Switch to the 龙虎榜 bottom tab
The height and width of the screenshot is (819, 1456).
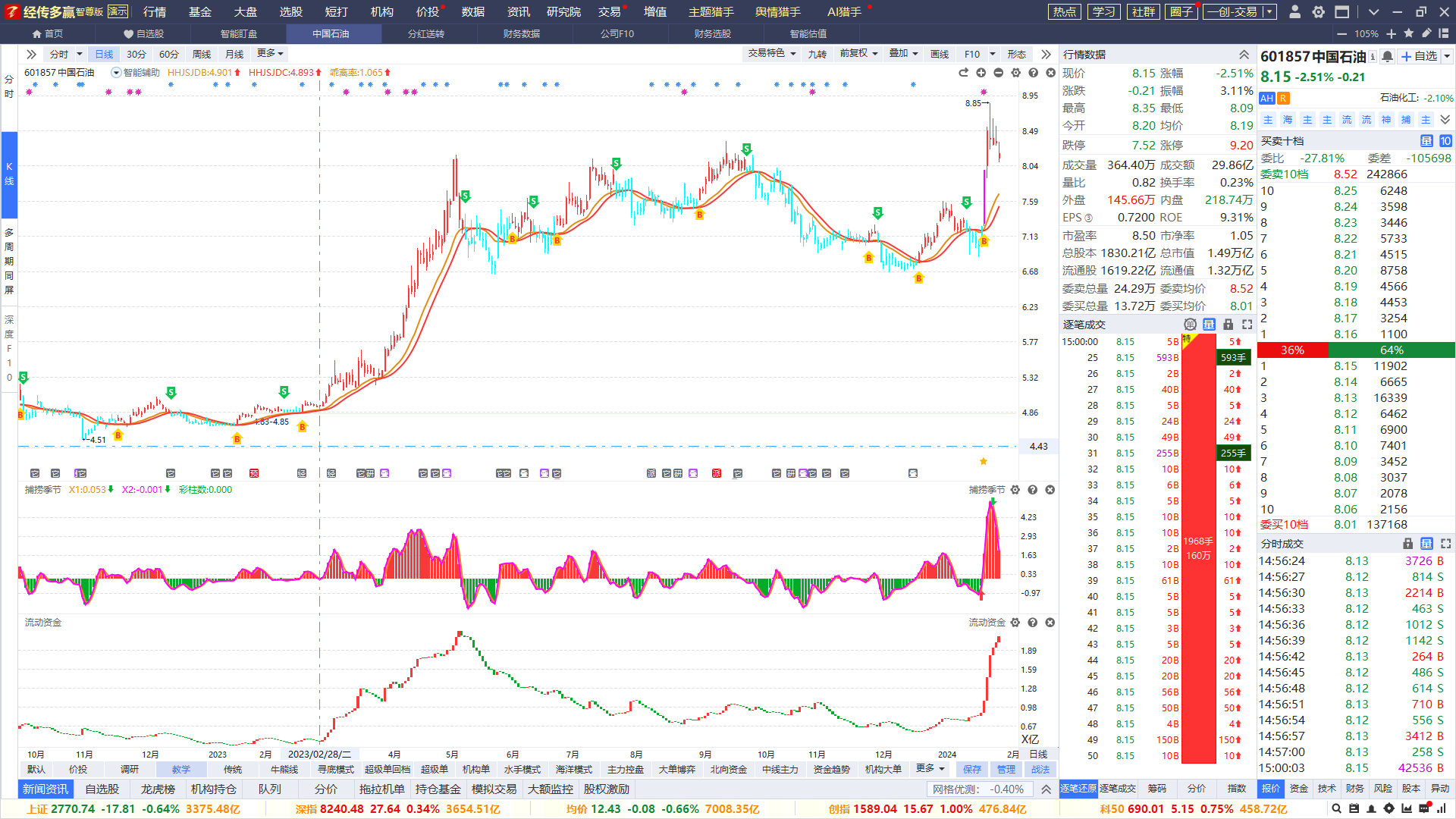[158, 789]
